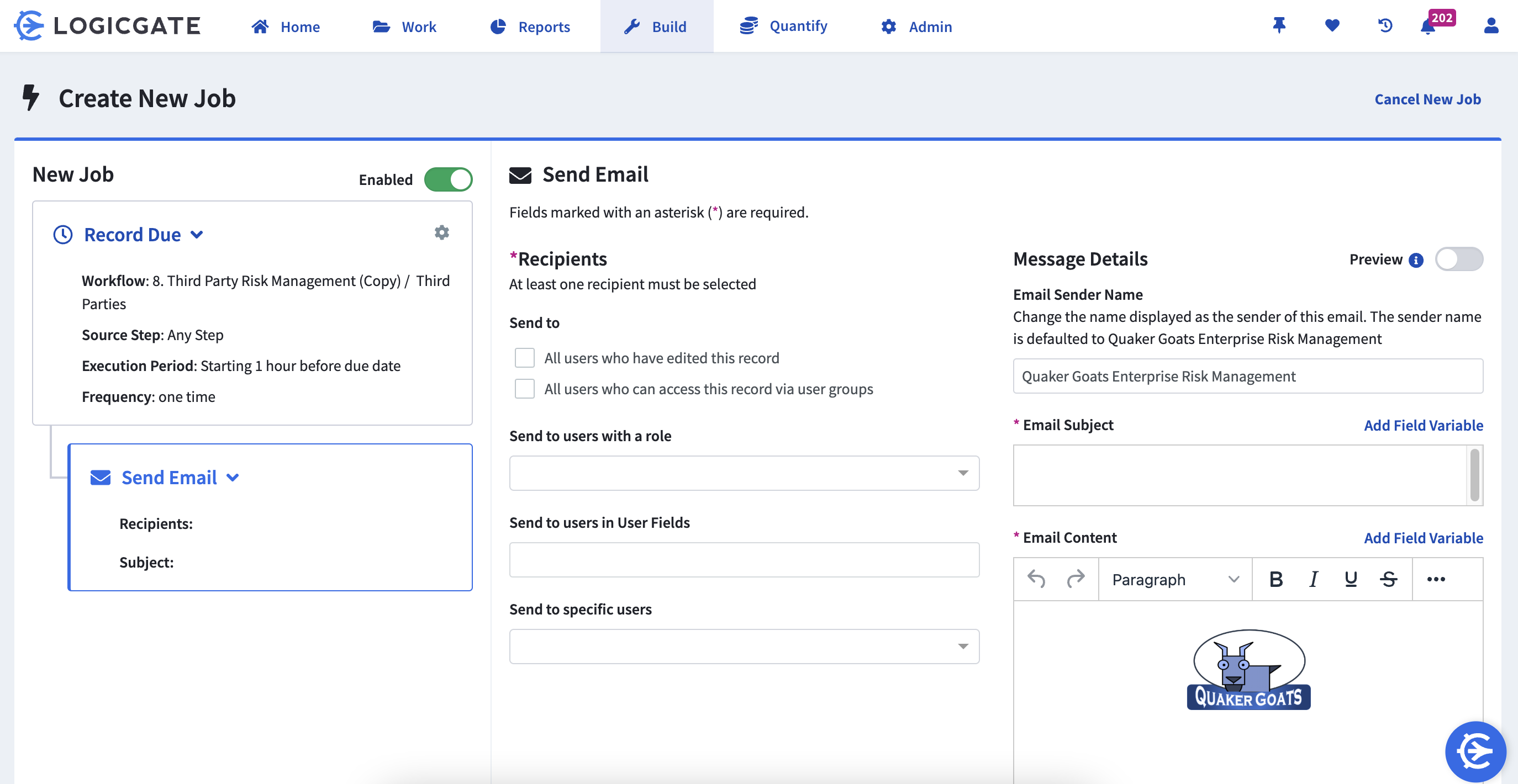Click scrollbar in Email Subject field
Screen dimensions: 1518x784
[1474, 475]
